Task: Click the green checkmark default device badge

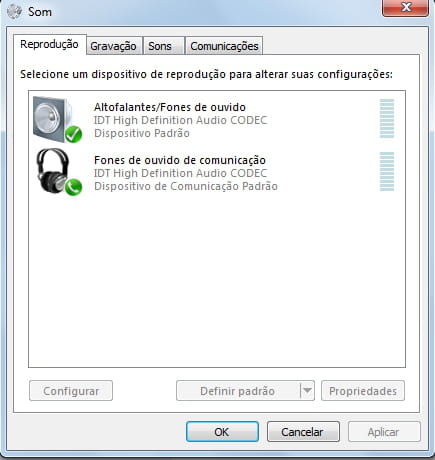Action: [73, 134]
